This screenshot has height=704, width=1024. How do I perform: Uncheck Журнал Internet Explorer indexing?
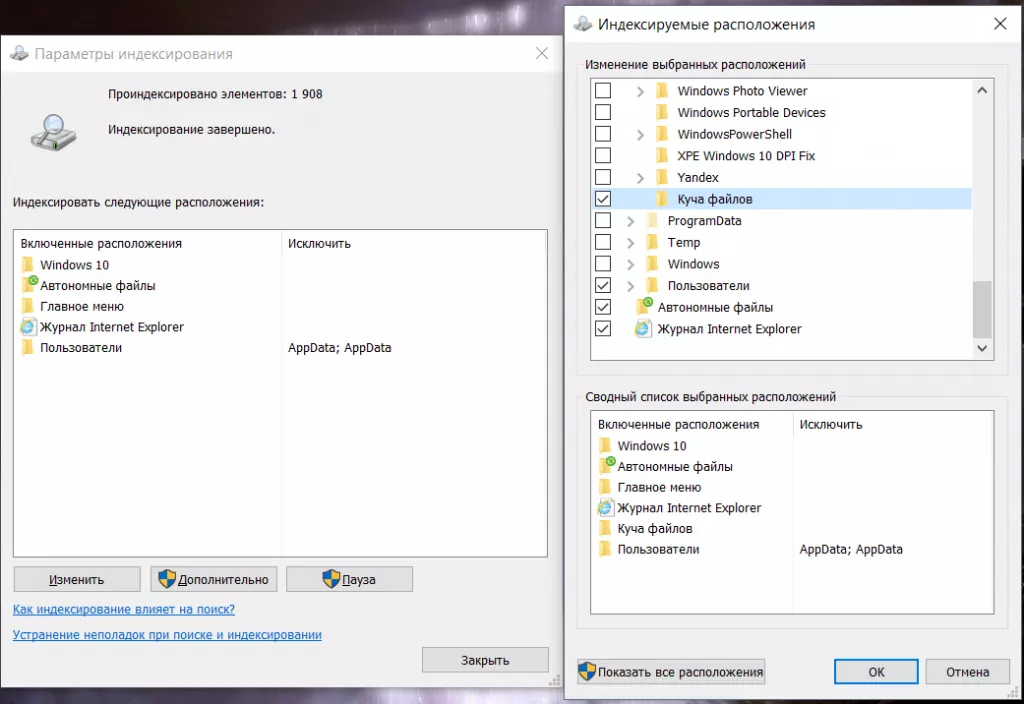604,328
